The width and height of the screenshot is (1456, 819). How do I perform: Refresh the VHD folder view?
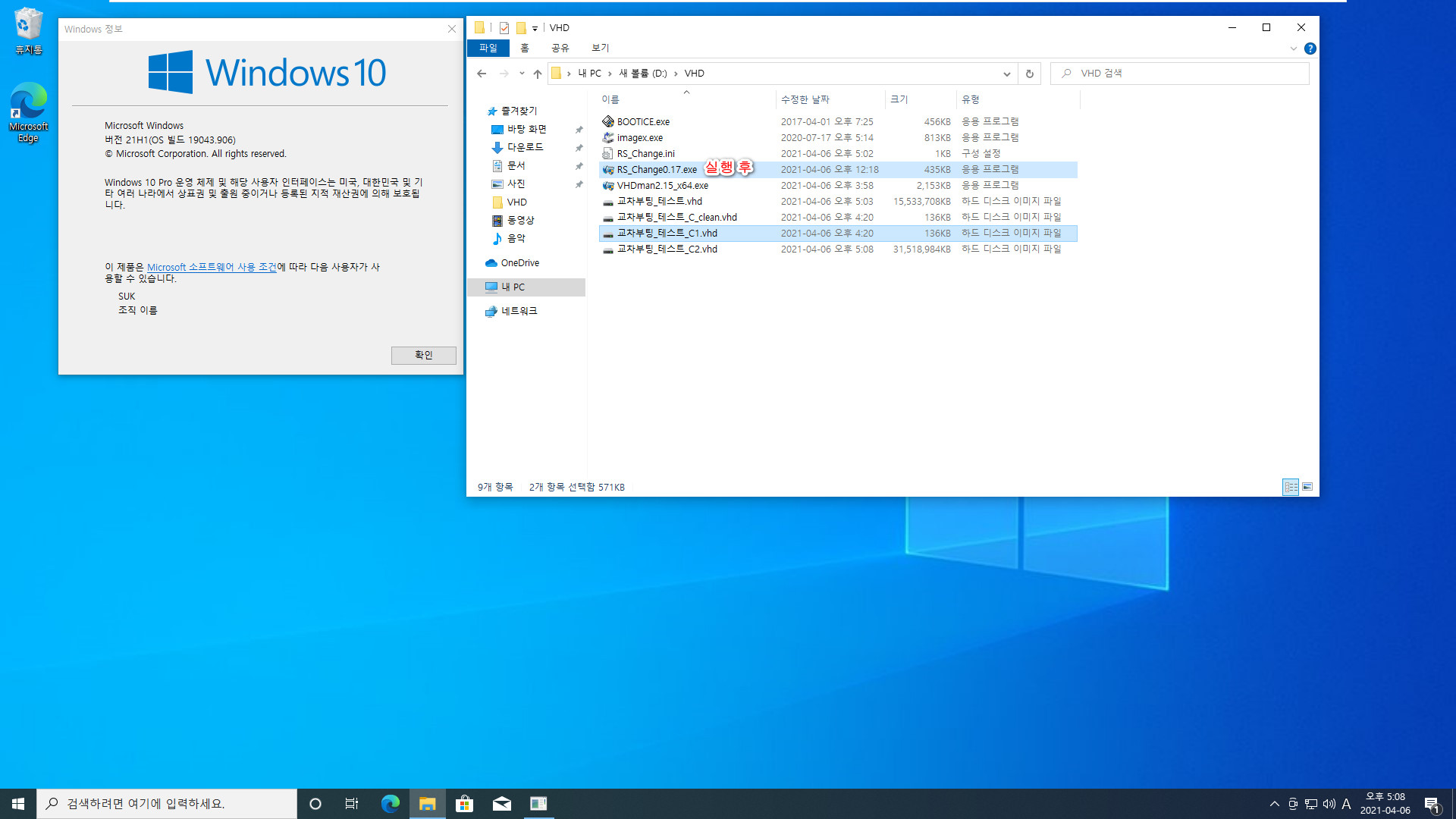[1029, 74]
